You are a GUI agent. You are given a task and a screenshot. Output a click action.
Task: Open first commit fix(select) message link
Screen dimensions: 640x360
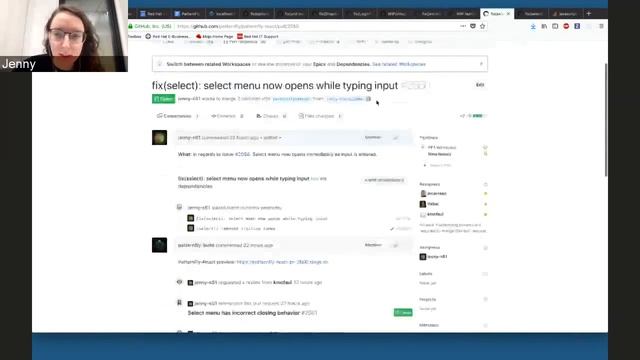point(262,219)
